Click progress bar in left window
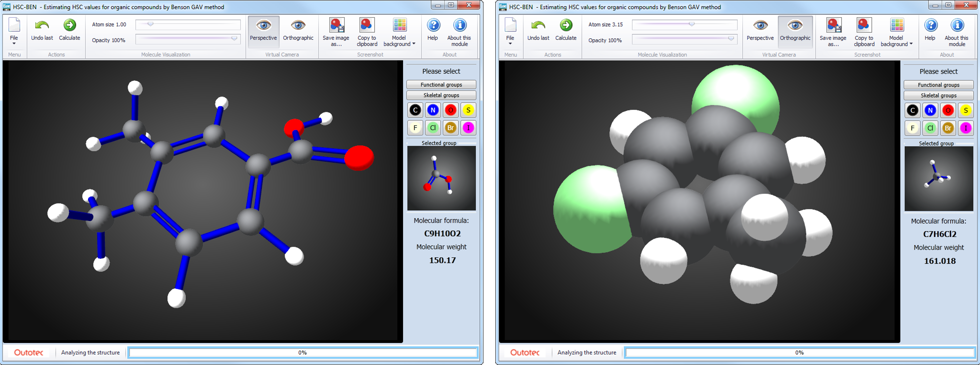This screenshot has height=365, width=980. point(302,352)
